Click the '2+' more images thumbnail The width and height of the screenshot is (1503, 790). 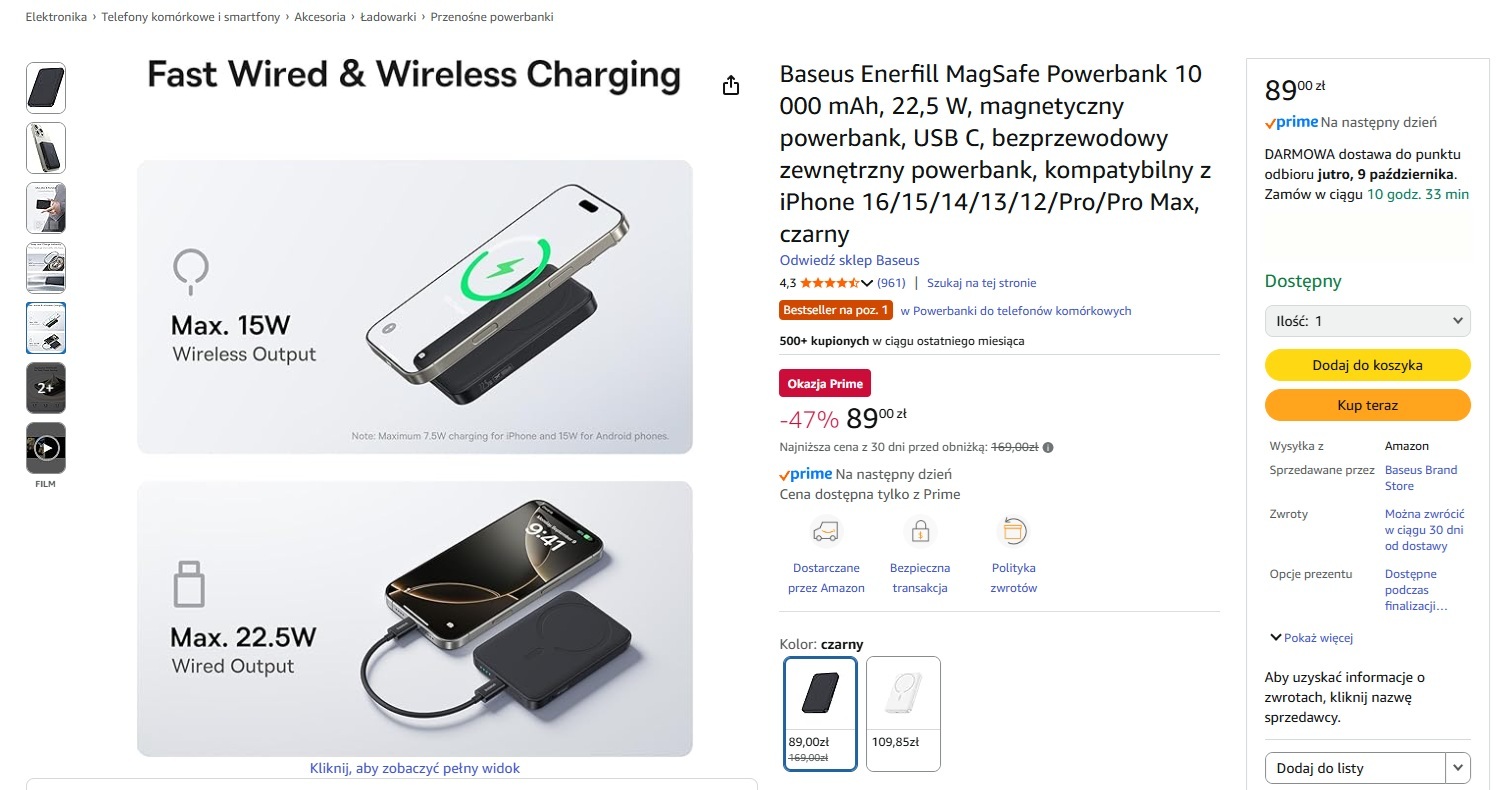point(46,388)
